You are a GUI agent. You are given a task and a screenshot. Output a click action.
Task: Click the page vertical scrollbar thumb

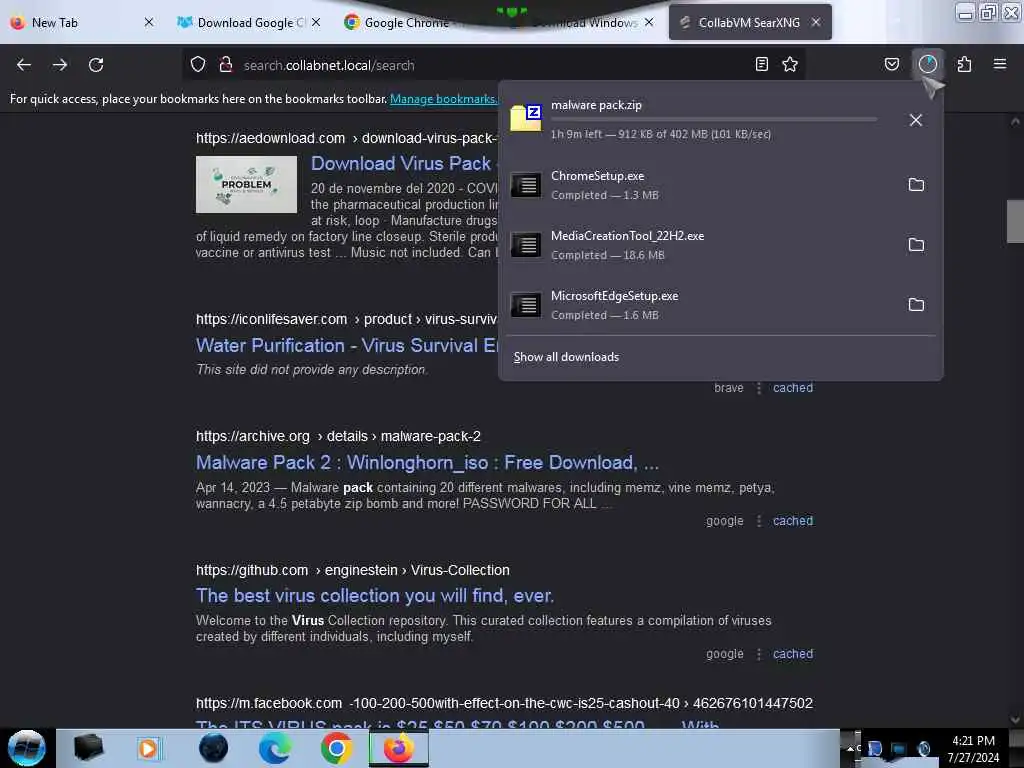1015,221
